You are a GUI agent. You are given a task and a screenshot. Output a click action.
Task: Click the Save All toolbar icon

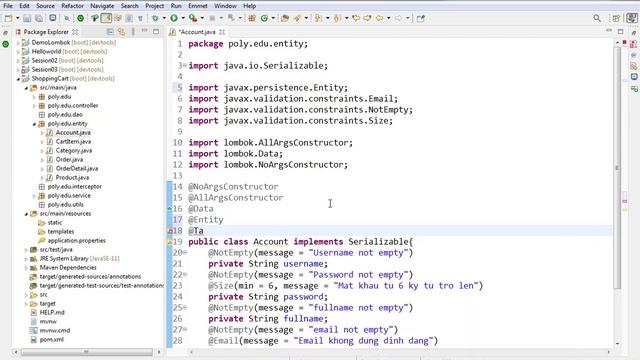tap(39, 18)
